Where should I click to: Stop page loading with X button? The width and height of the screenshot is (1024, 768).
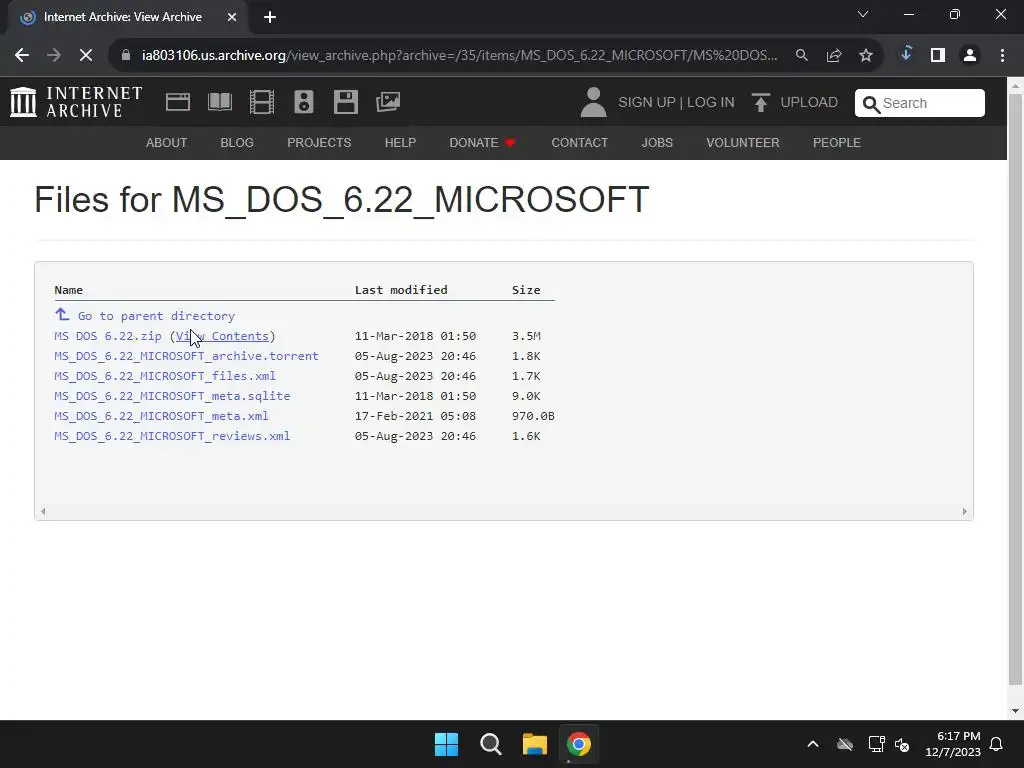click(x=86, y=56)
